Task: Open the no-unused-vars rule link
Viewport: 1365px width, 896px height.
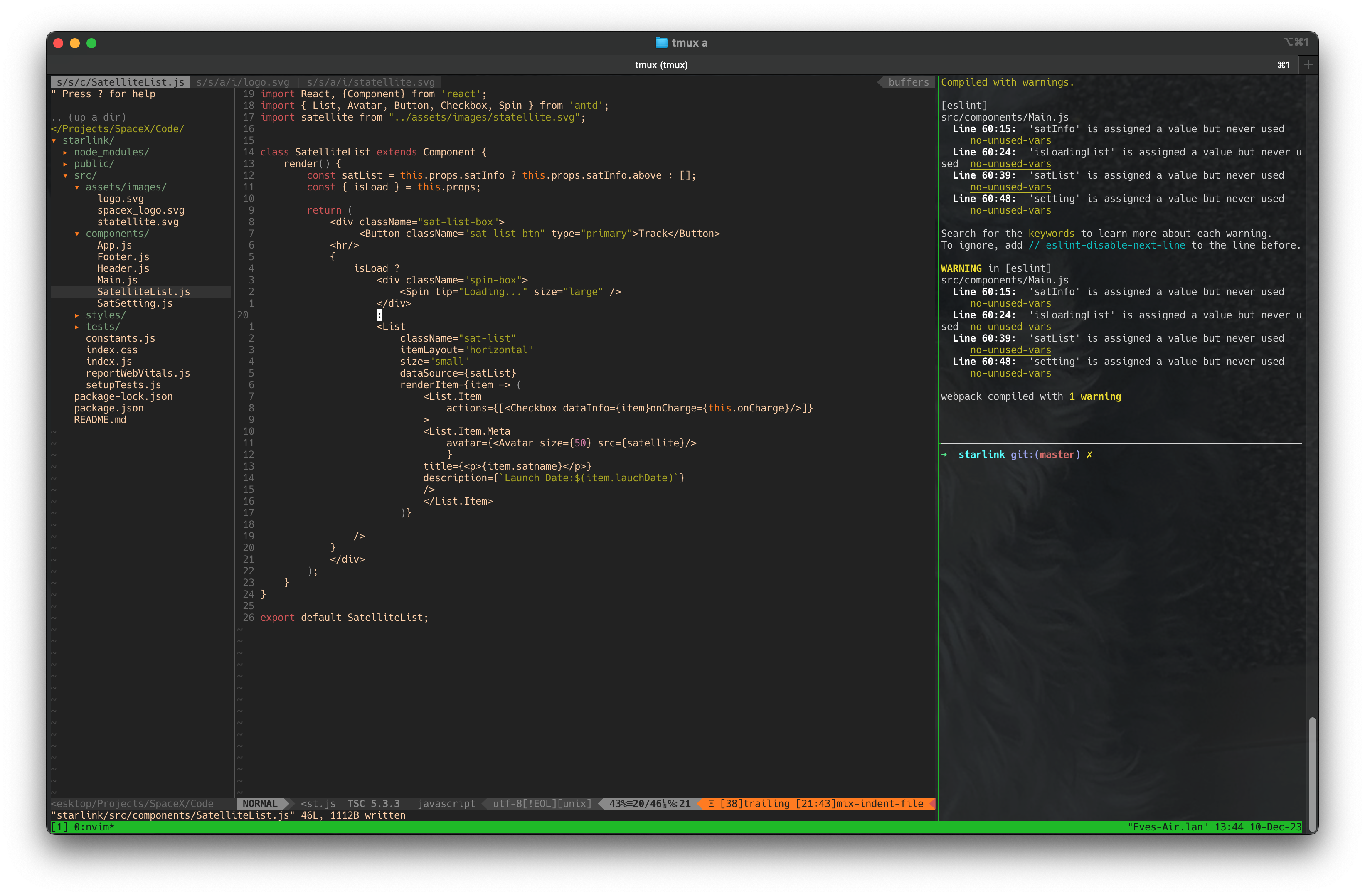Action: 1010,140
